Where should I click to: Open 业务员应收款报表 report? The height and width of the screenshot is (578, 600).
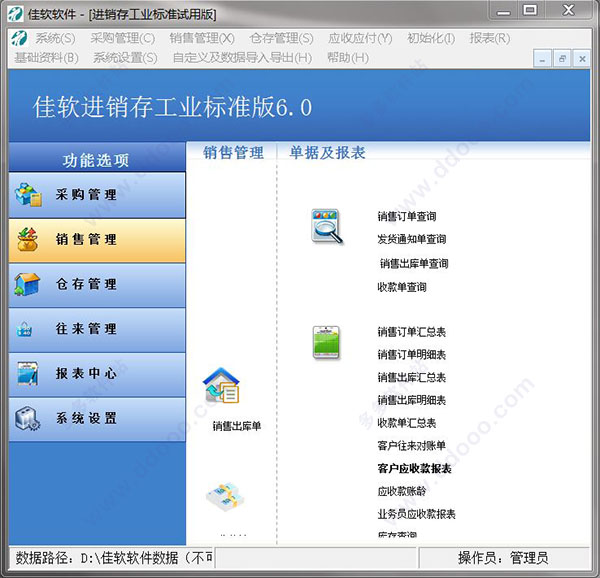coord(417,514)
